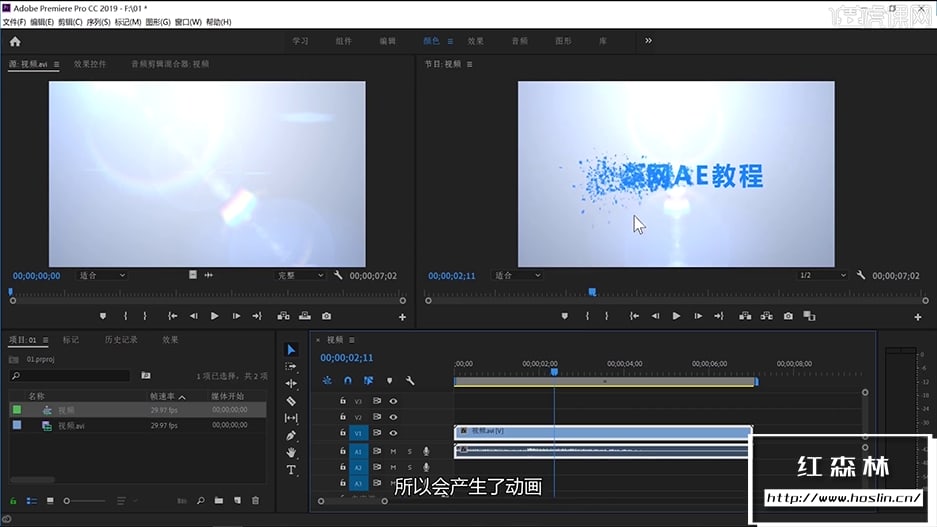Click Overwrite button in Source monitor
This screenshot has width=937, height=527.
[305, 316]
